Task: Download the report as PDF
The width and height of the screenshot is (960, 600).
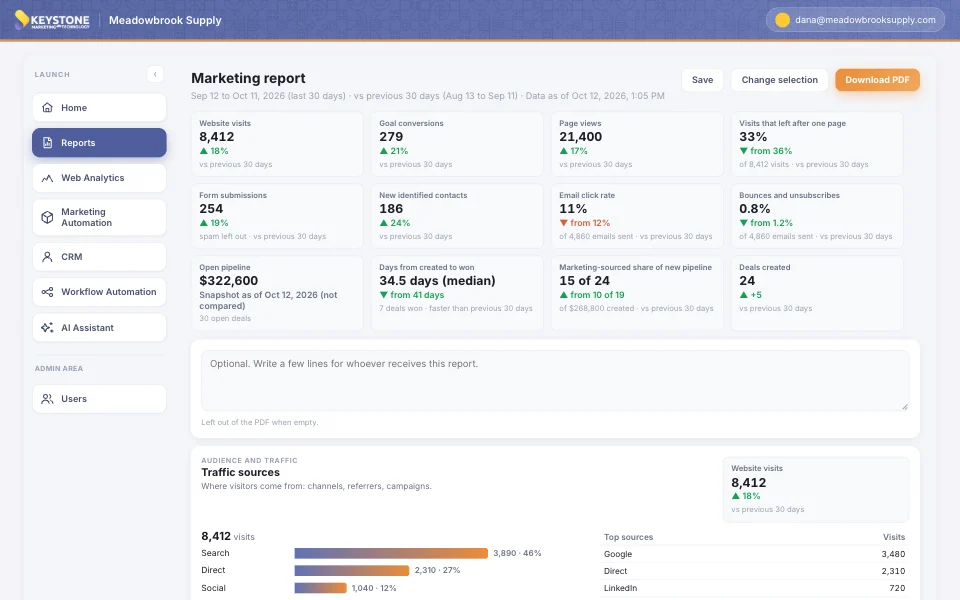Action: coord(877,80)
